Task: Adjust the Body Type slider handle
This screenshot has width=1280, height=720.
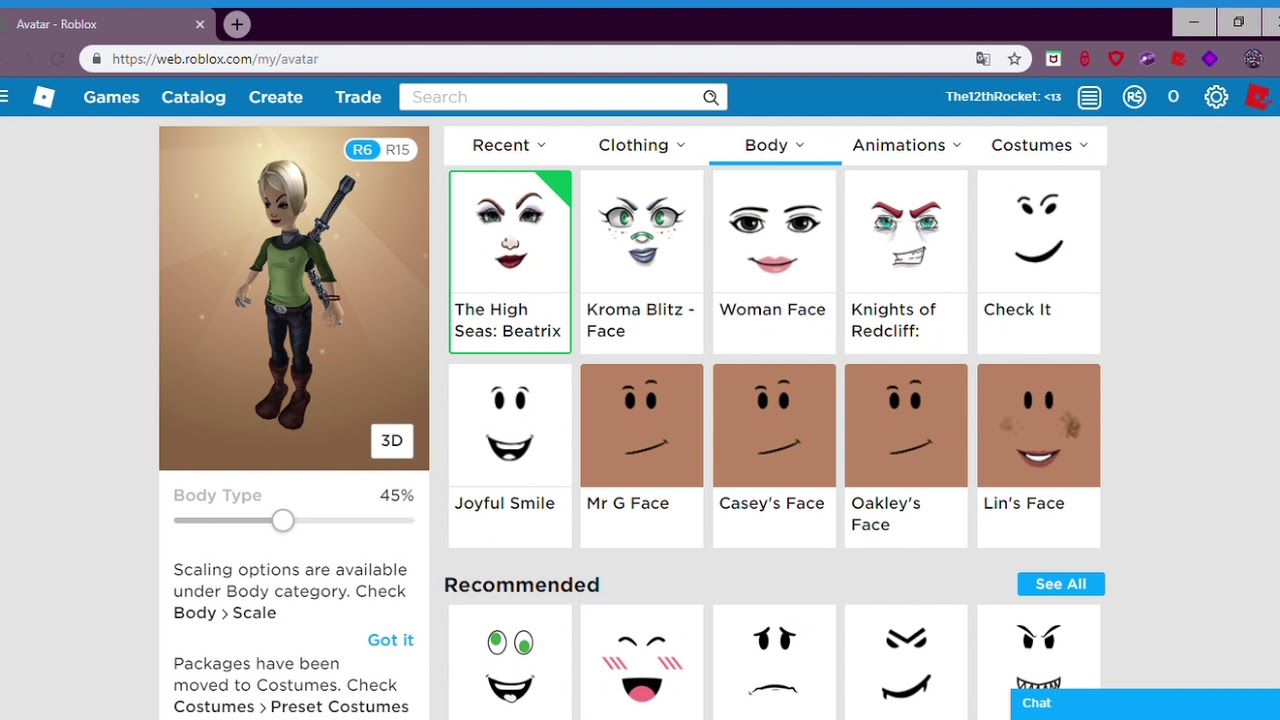Action: [x=283, y=520]
